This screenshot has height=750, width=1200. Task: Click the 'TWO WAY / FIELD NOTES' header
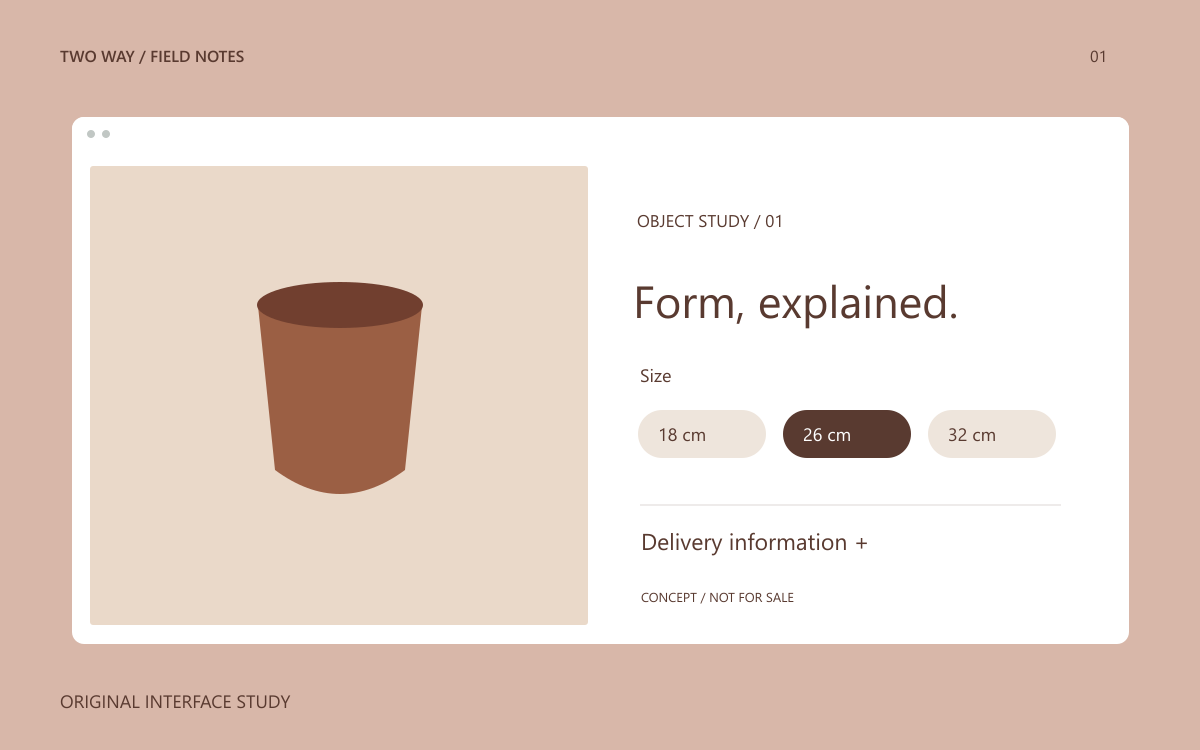click(152, 57)
